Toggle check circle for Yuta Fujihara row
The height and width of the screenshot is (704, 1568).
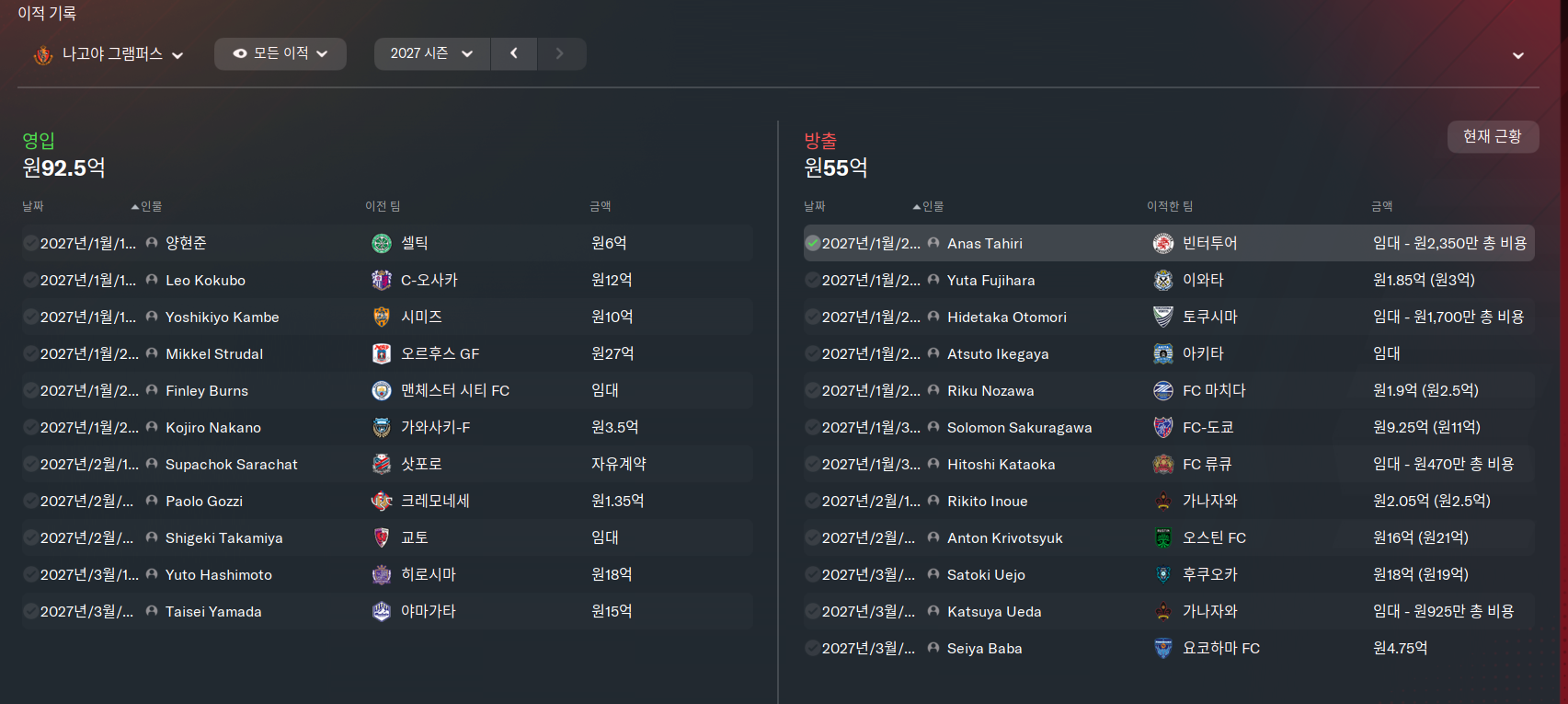pyautogui.click(x=812, y=280)
